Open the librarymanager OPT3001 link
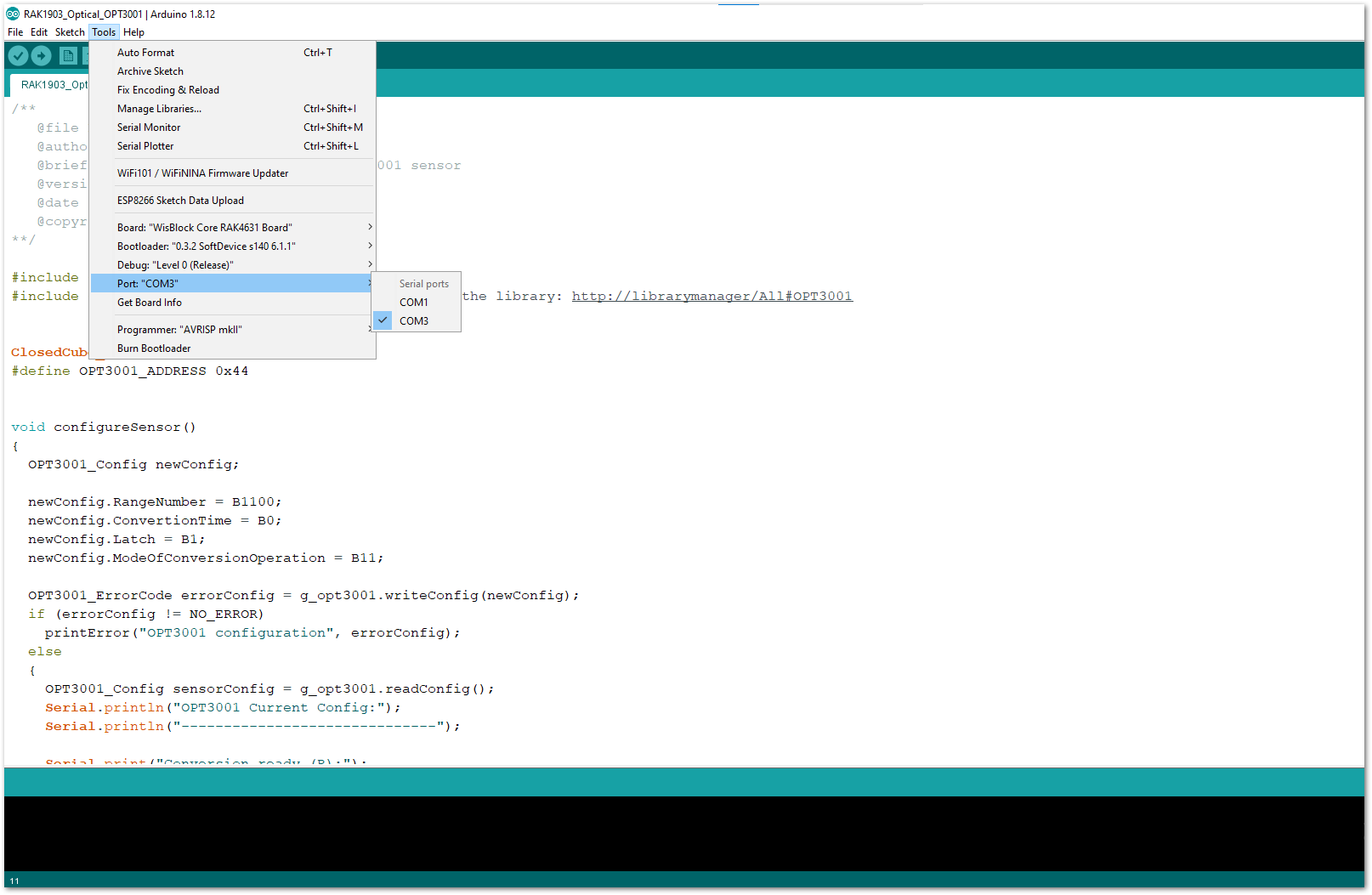The width and height of the screenshot is (1372, 895). tap(712, 297)
